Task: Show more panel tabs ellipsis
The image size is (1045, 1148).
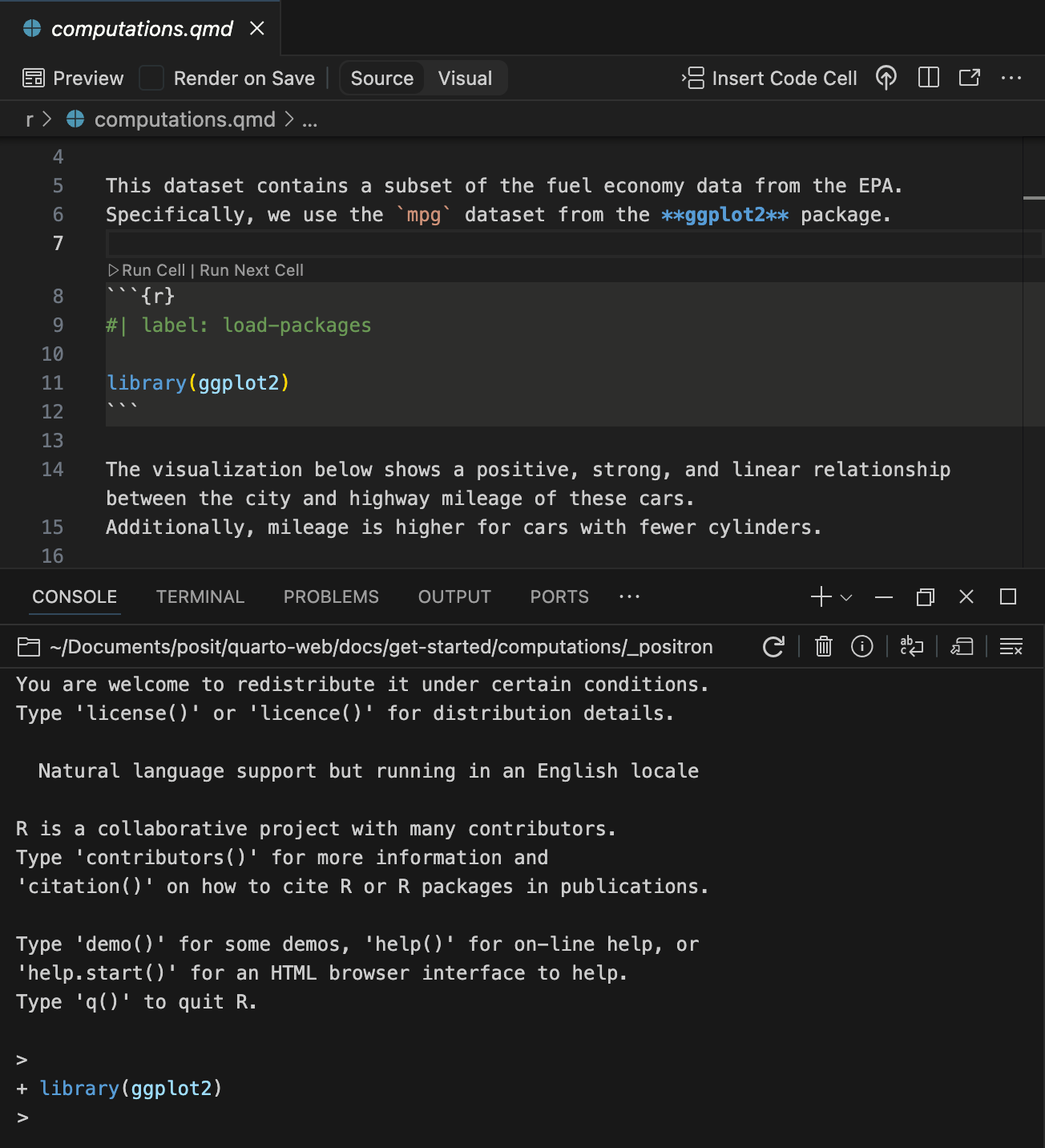Action: click(630, 596)
